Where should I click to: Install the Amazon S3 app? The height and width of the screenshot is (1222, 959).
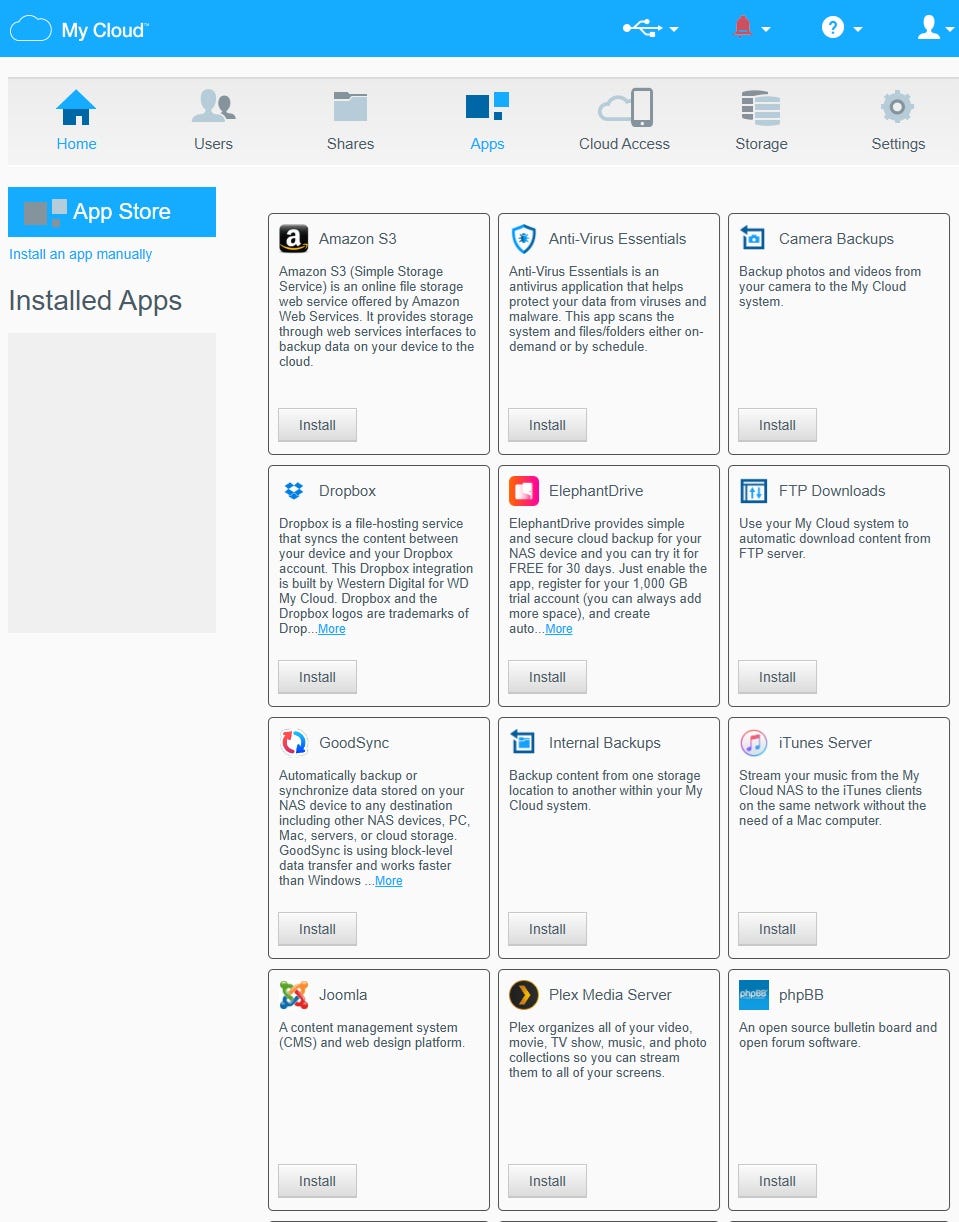pyautogui.click(x=317, y=425)
